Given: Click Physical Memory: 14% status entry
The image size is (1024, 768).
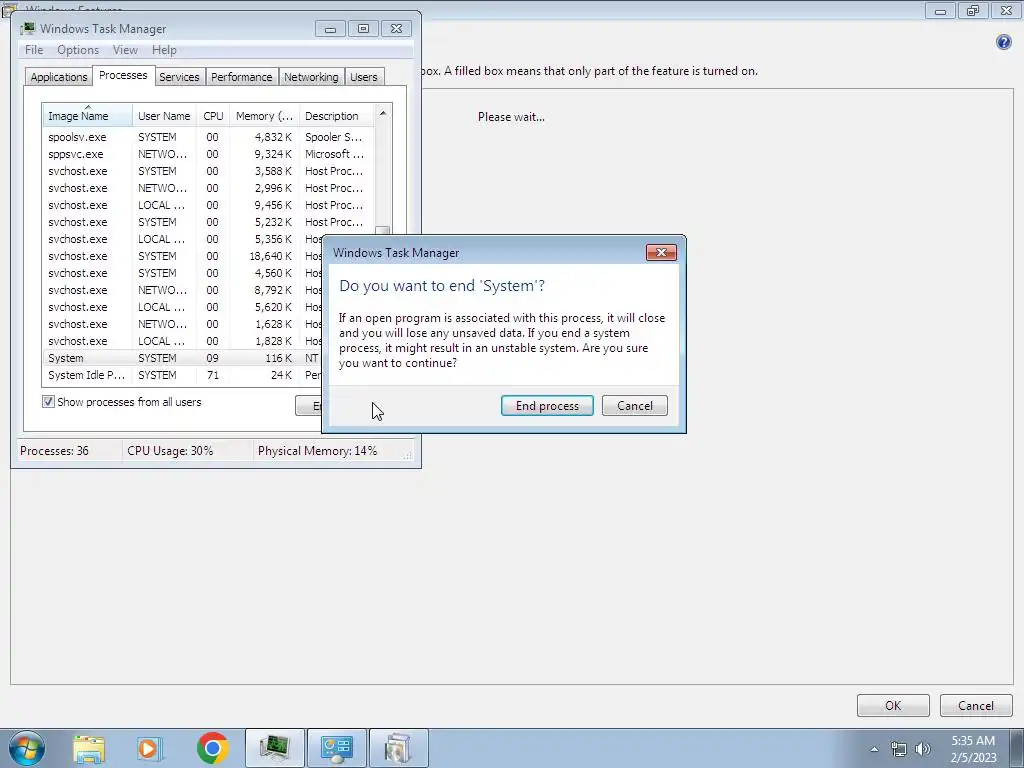Looking at the screenshot, I should (x=317, y=451).
